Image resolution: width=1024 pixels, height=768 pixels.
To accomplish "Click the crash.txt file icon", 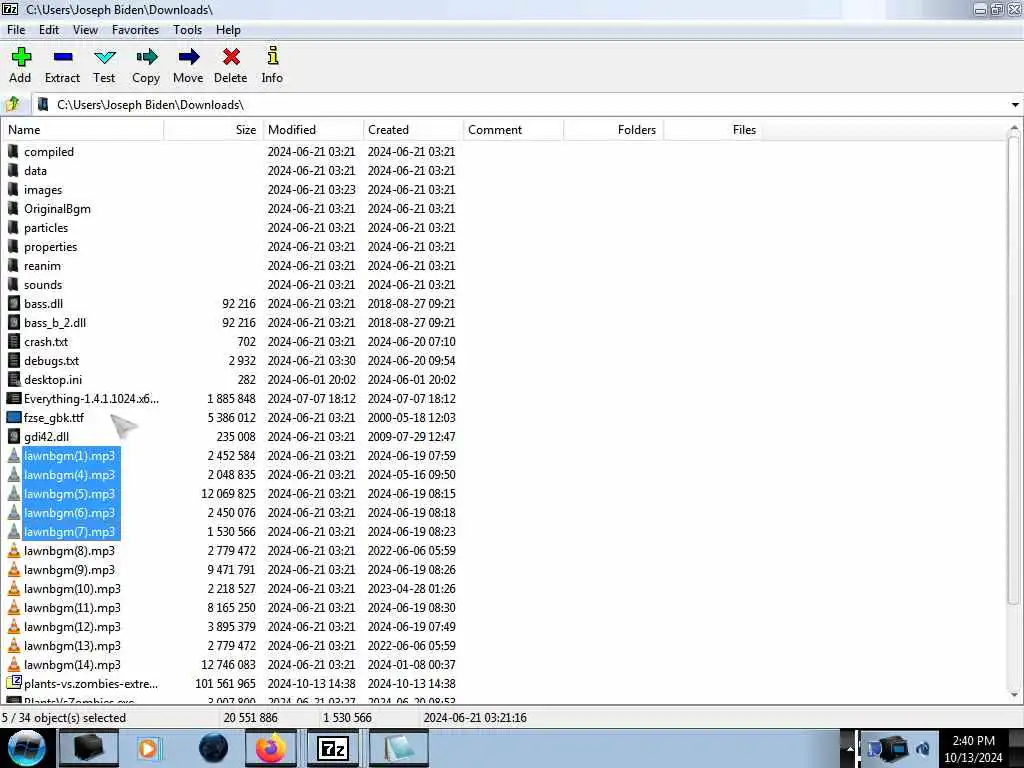I will click(x=14, y=341).
